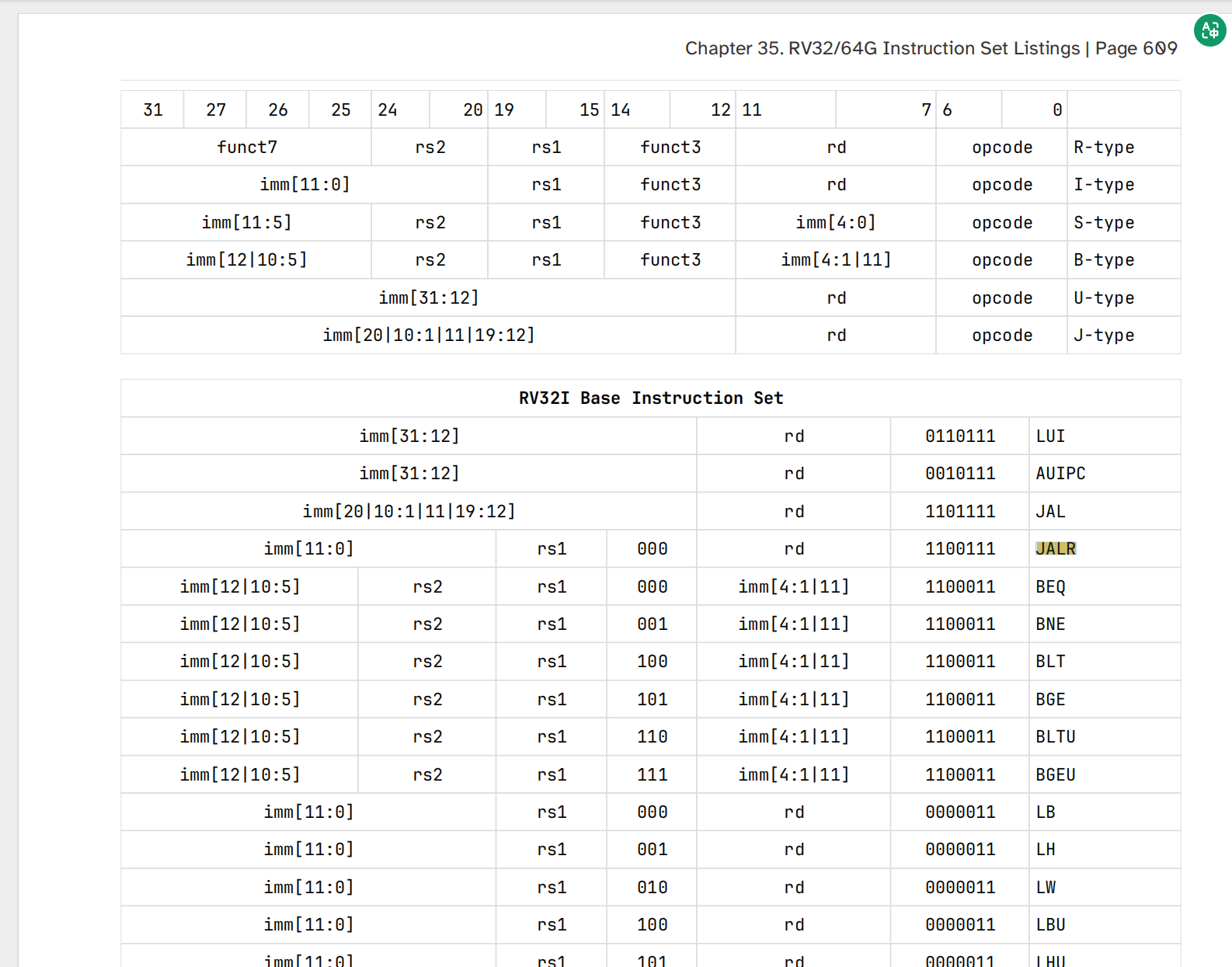
Task: Click the BGEU instruction name
Action: click(x=1056, y=774)
